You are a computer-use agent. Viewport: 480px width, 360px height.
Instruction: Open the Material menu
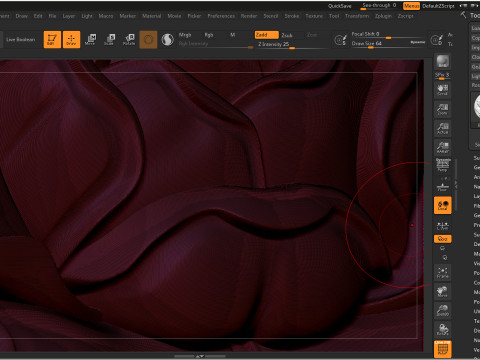(x=152, y=16)
